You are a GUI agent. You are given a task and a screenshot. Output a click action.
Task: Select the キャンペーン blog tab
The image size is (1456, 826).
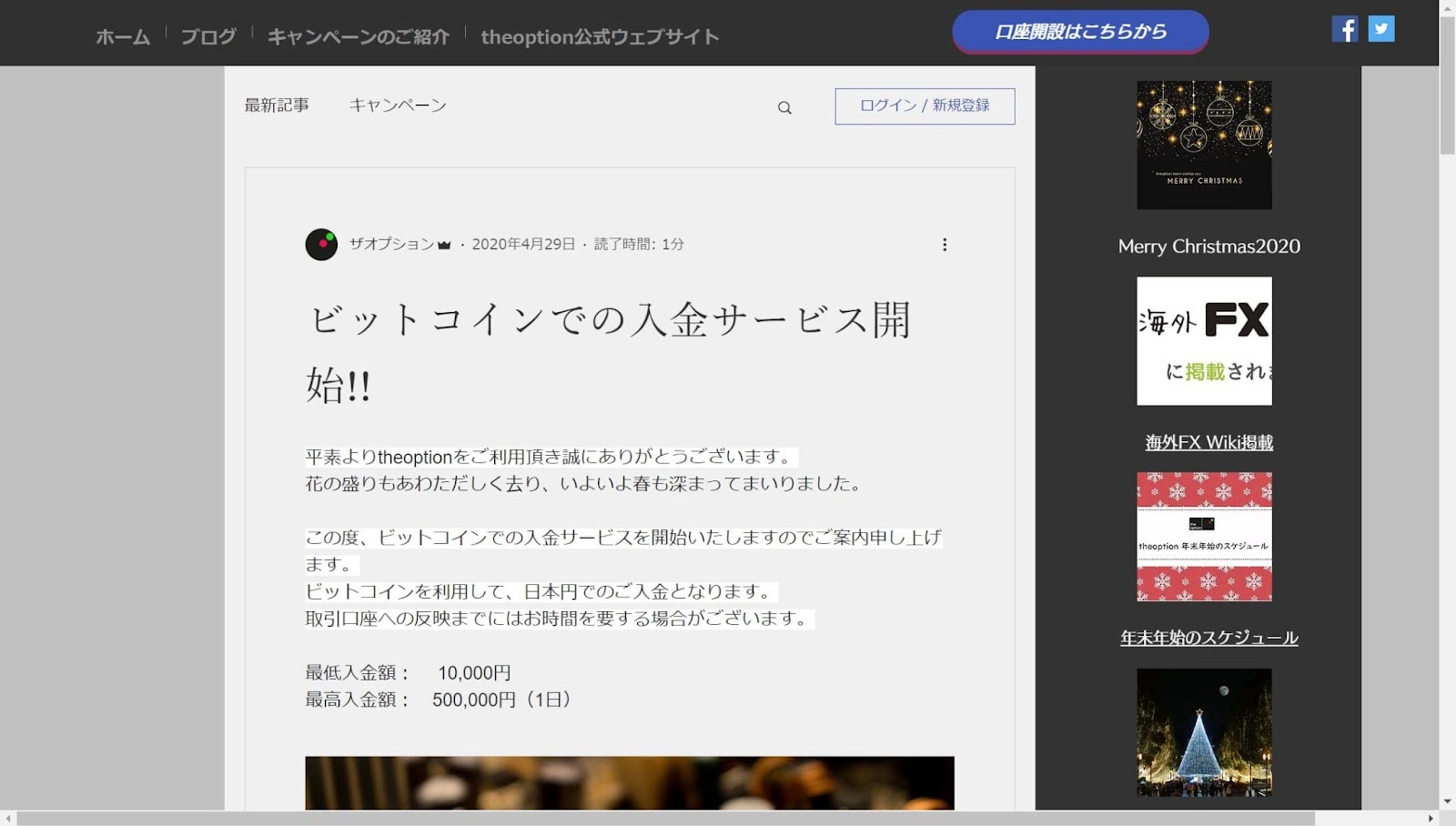pyautogui.click(x=398, y=106)
